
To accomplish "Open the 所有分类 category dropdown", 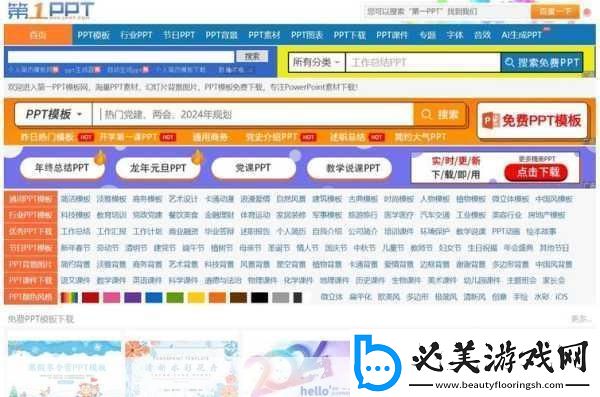I will [316, 62].
